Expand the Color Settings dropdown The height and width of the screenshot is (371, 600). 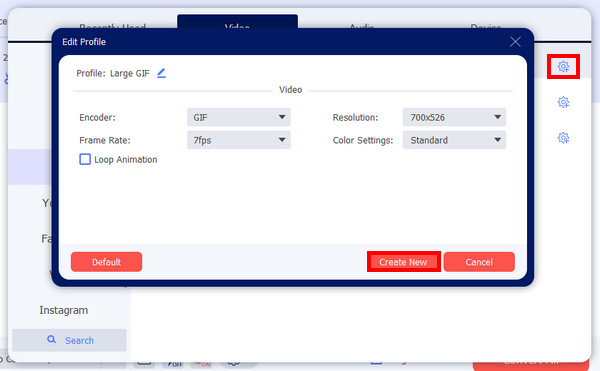pyautogui.click(x=454, y=140)
